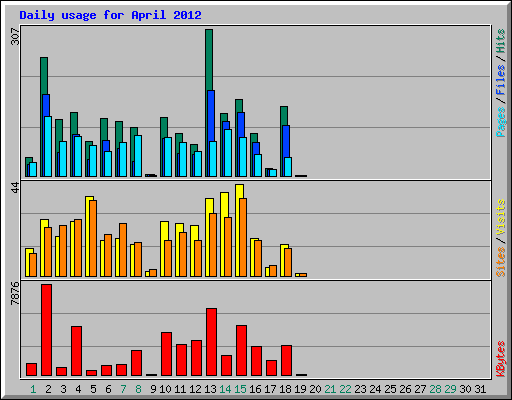
Task: Click the 'Sites' legend label
Action: pos(500,262)
